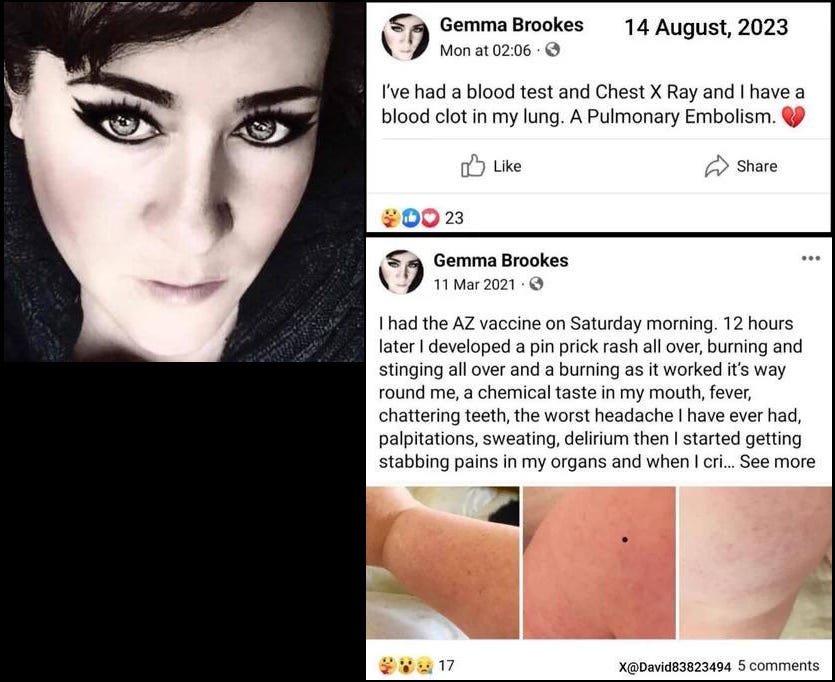This screenshot has width=835, height=682.
Task: Click the red heart reaction icon beside 23
Action: click(430, 217)
